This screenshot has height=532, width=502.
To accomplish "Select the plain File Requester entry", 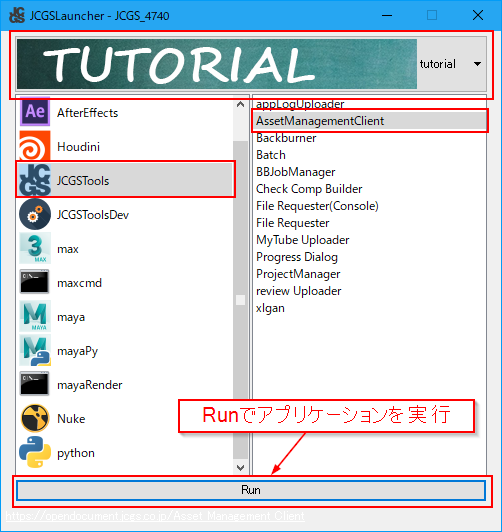I will tap(292, 223).
